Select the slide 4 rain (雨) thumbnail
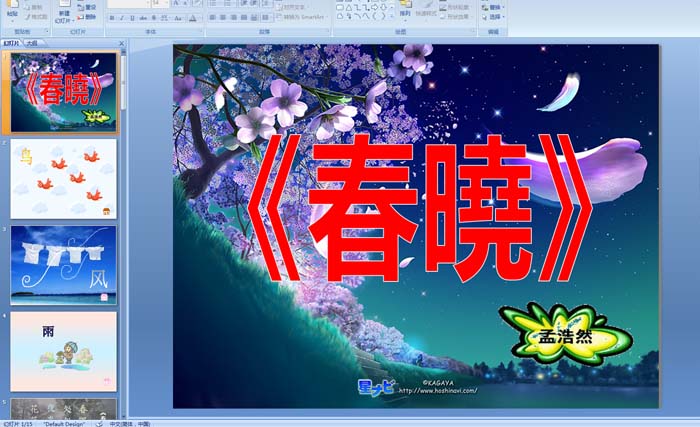The image size is (700, 427). pyautogui.click(x=63, y=352)
